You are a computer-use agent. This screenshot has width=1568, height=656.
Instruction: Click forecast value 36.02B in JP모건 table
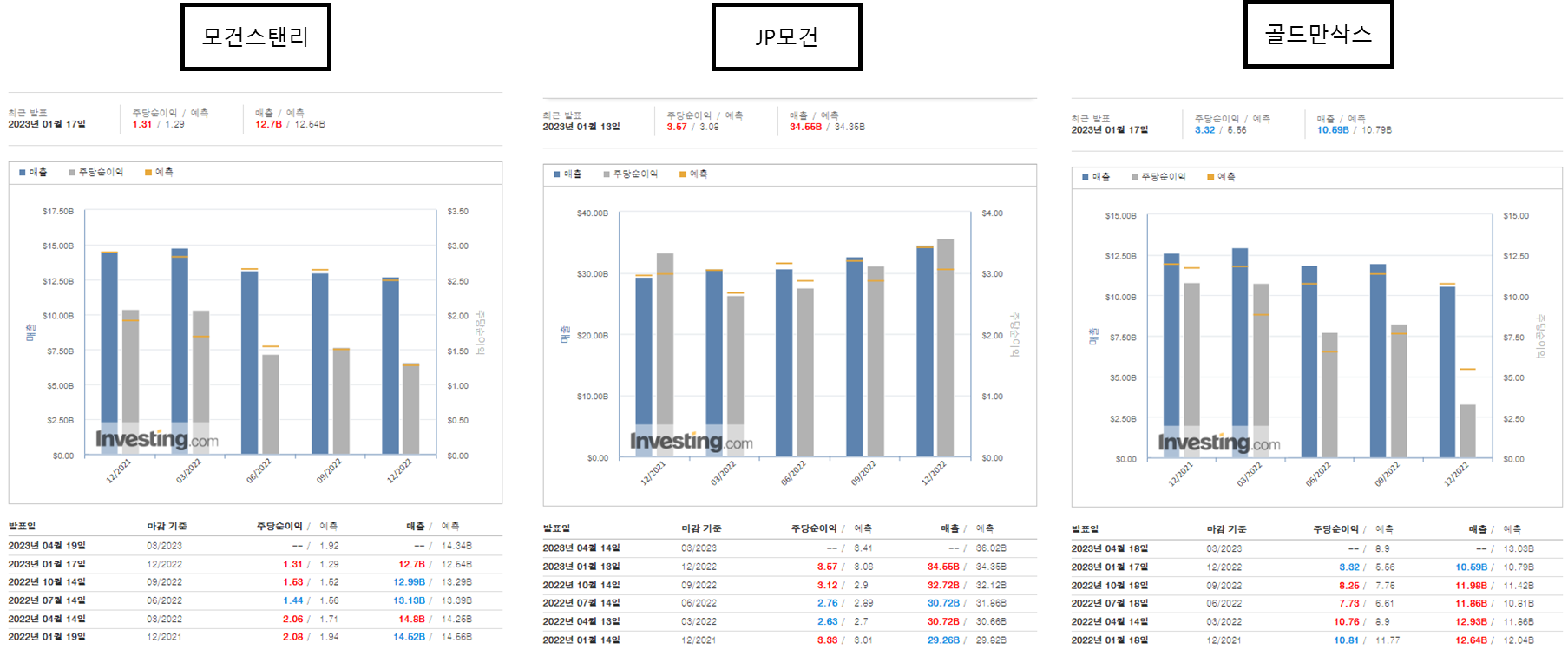pyautogui.click(x=991, y=548)
